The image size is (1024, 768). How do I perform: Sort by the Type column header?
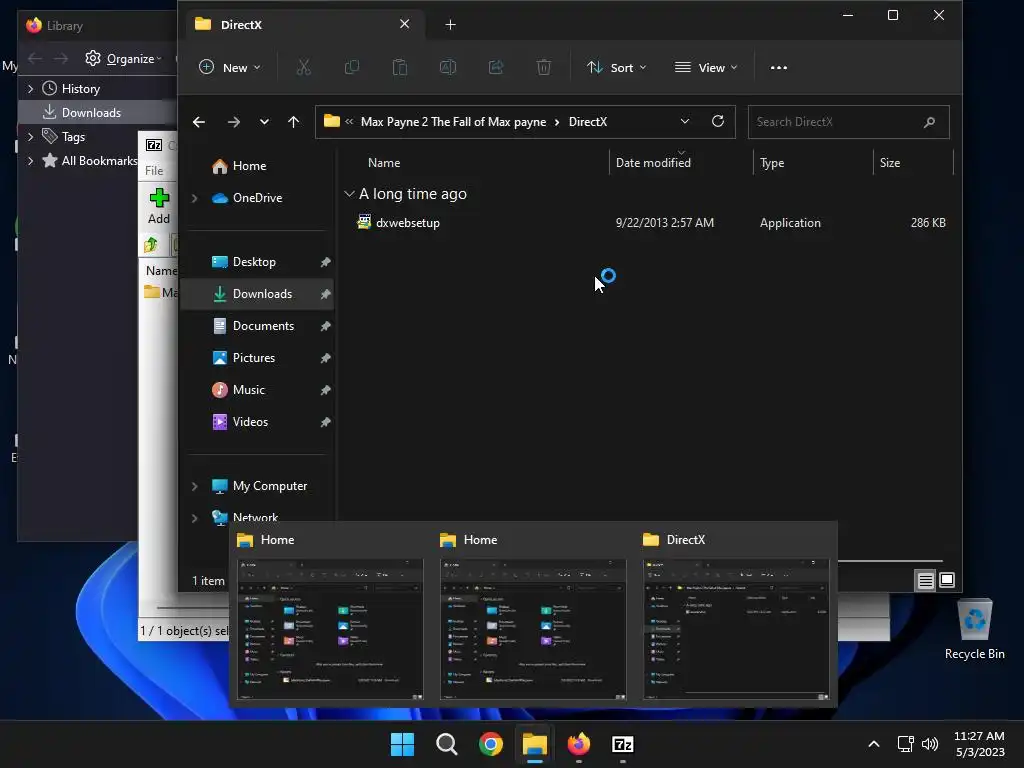pos(772,163)
